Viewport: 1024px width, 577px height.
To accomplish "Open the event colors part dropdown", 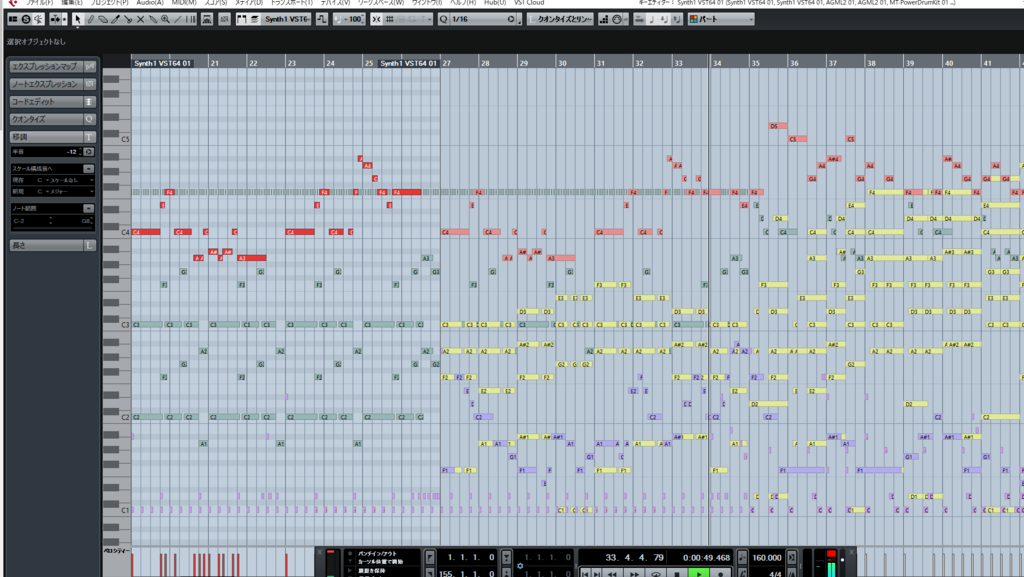I will [721, 20].
